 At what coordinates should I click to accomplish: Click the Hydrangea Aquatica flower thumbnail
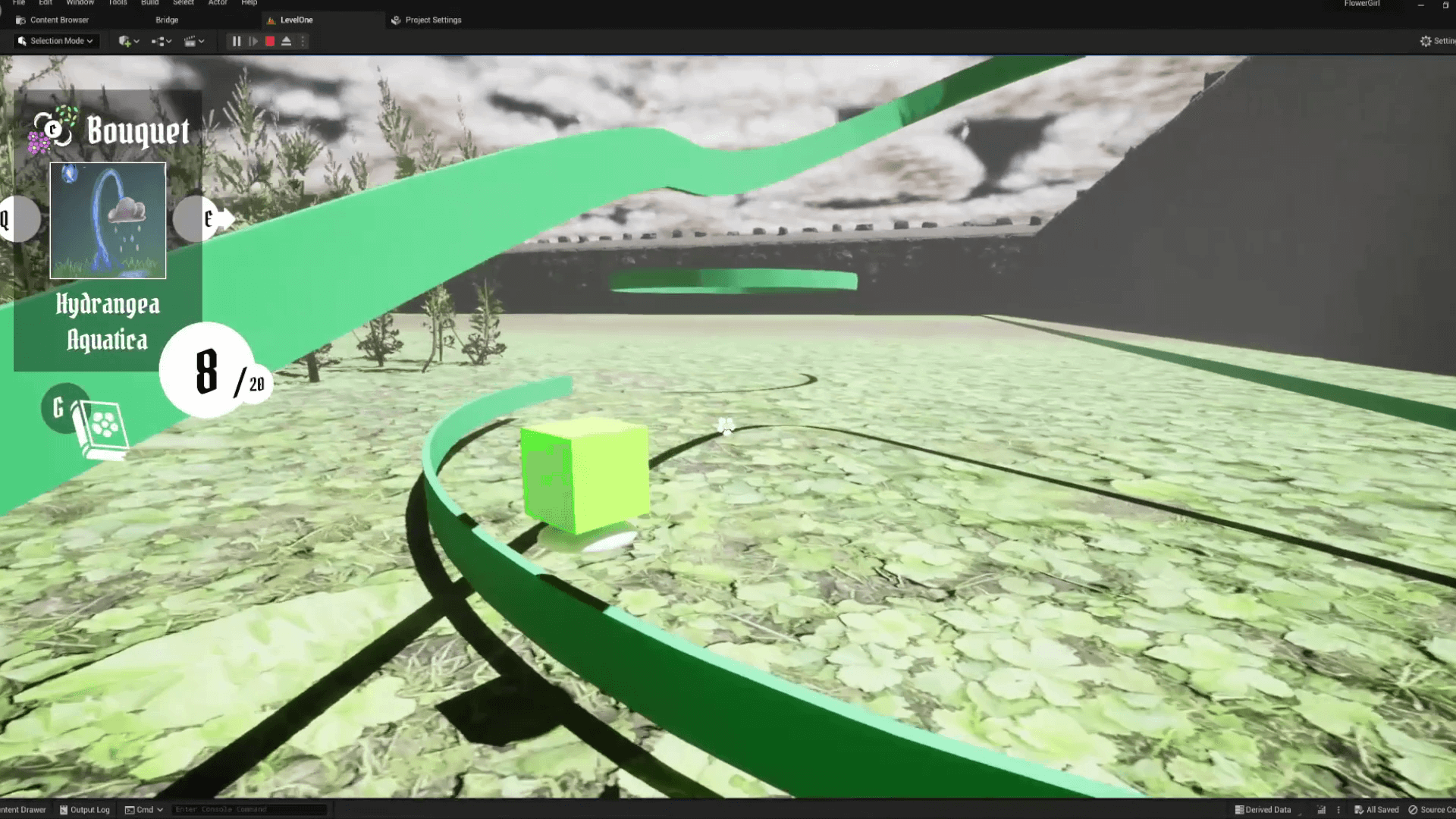pos(108,220)
